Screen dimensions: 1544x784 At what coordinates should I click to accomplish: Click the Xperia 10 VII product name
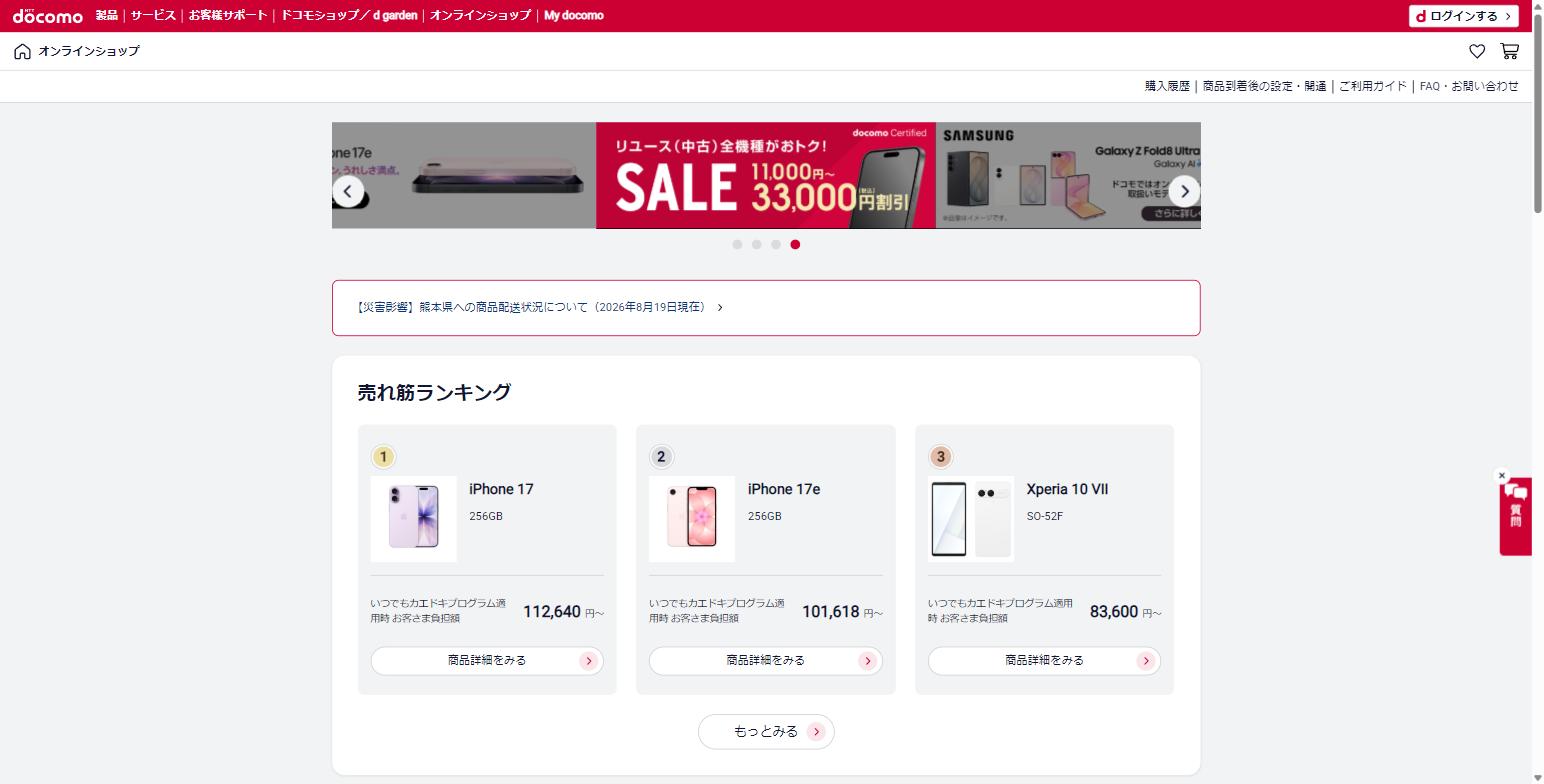(x=1067, y=490)
